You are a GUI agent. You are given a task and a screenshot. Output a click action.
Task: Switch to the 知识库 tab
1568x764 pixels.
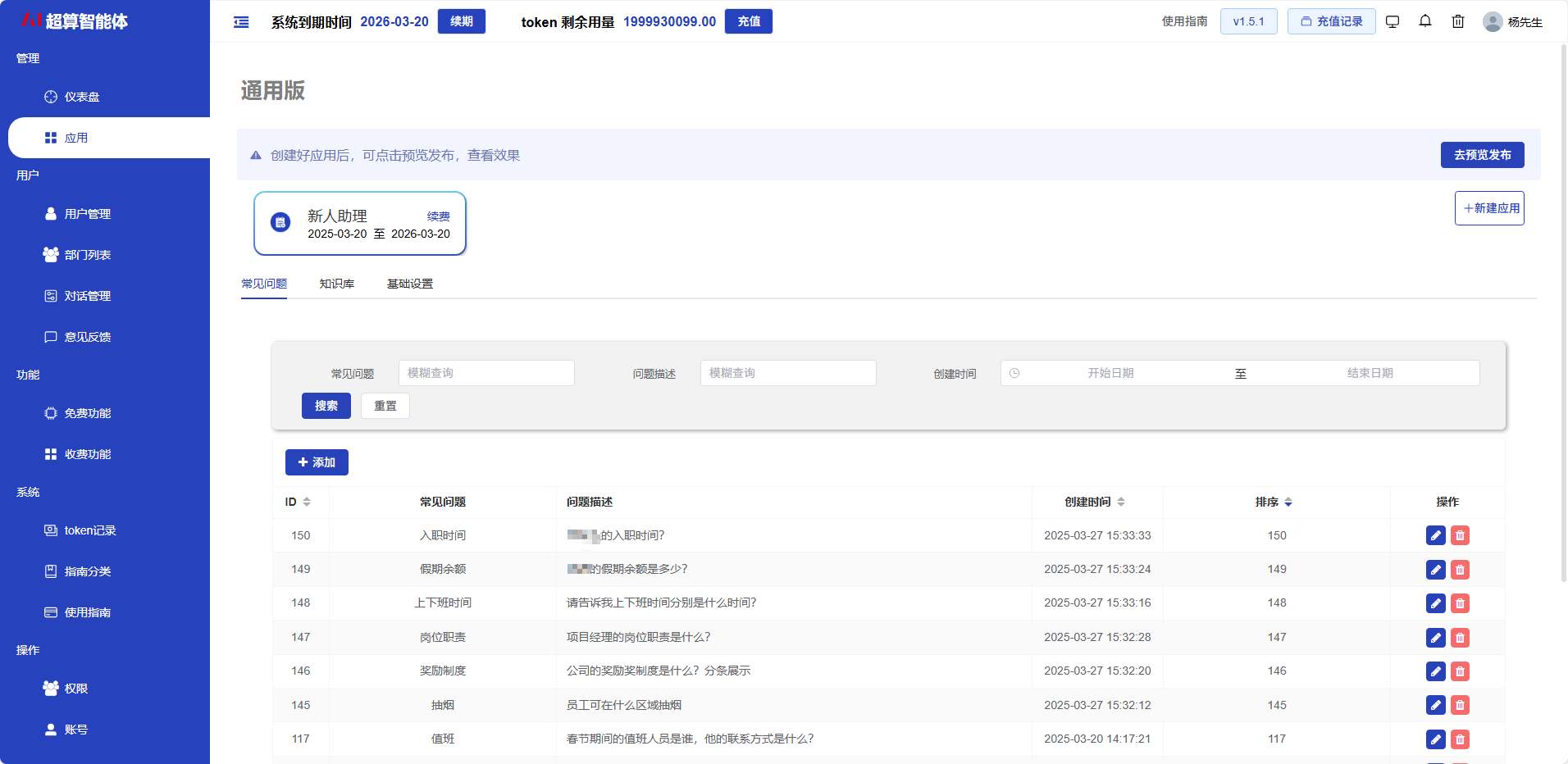coord(336,284)
